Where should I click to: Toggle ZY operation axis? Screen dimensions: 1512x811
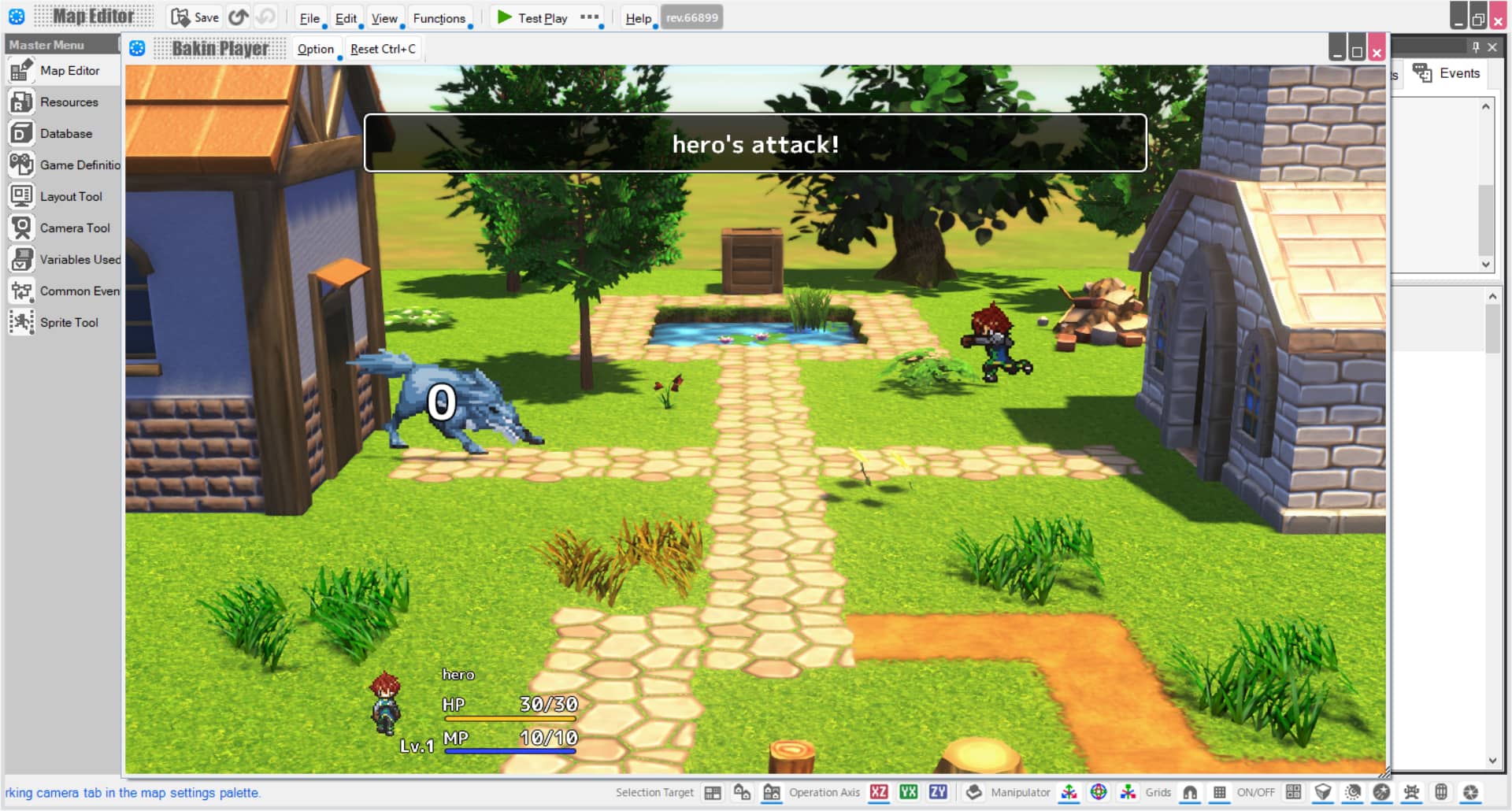(x=938, y=792)
